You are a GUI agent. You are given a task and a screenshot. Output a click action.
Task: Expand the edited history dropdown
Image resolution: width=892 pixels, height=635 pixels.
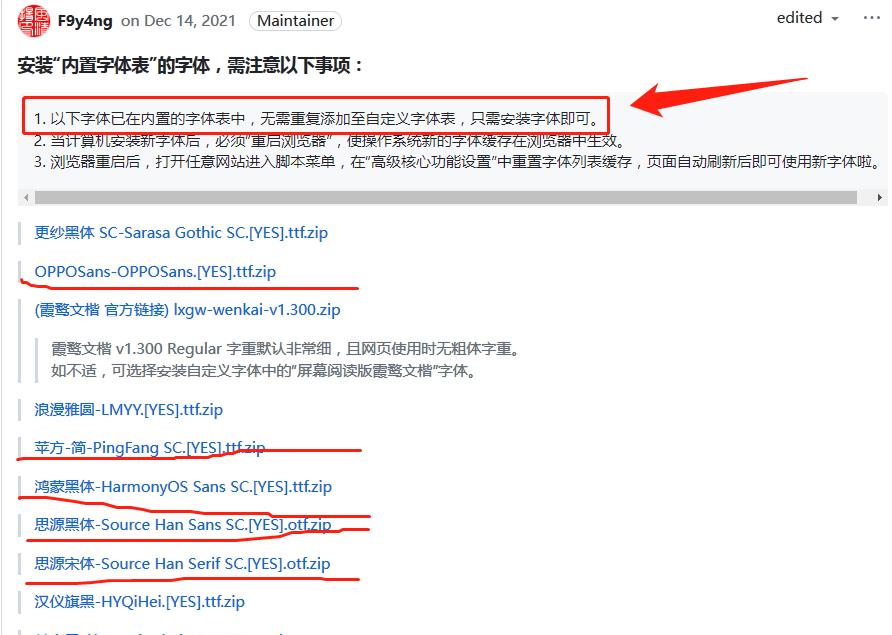tap(808, 18)
